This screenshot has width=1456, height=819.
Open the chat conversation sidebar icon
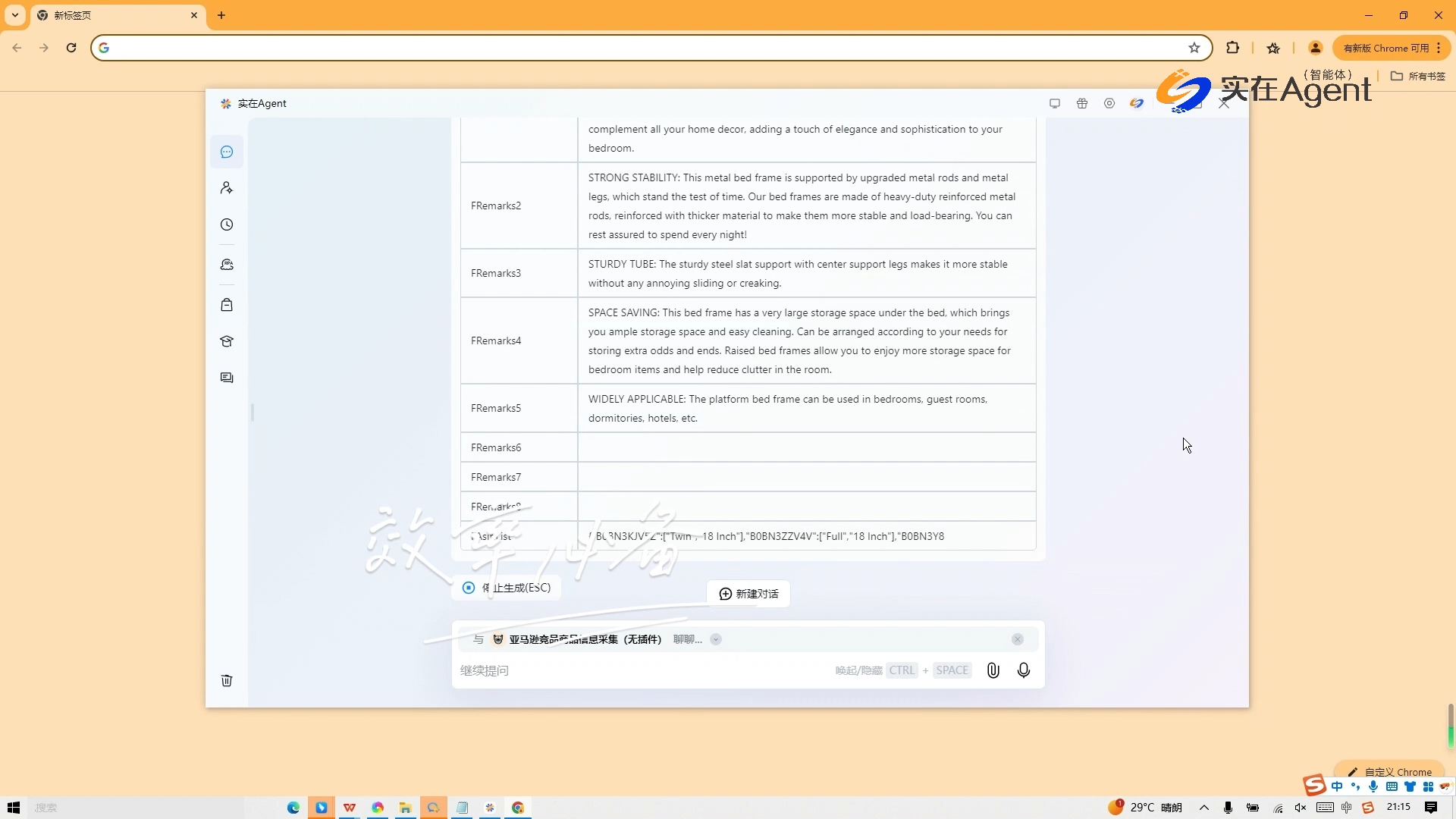227,152
